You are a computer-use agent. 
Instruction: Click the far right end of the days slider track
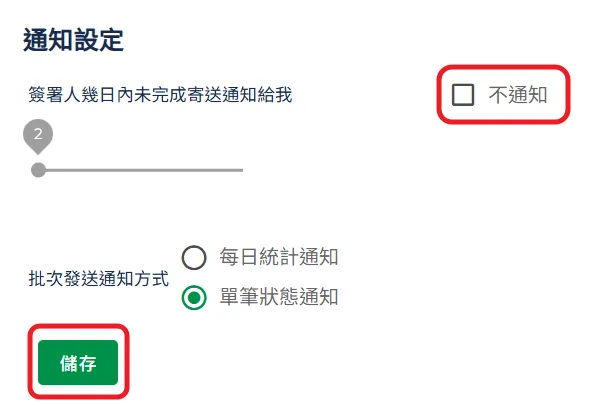click(241, 170)
